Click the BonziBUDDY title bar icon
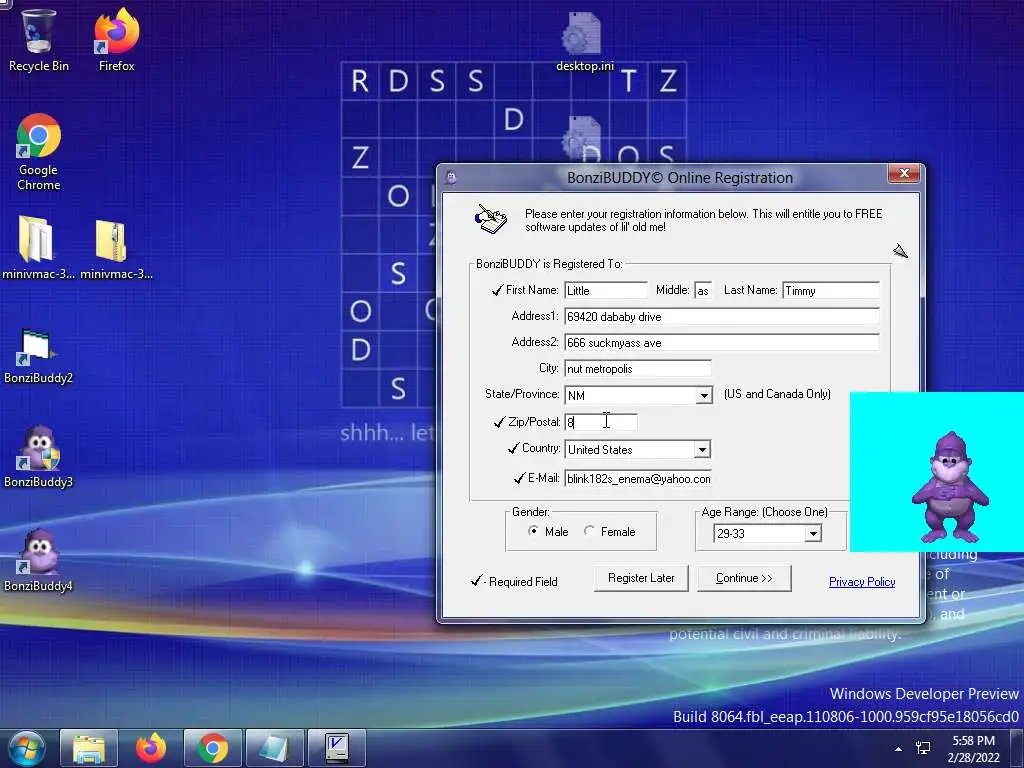Viewport: 1024px width, 768px height. click(x=451, y=177)
